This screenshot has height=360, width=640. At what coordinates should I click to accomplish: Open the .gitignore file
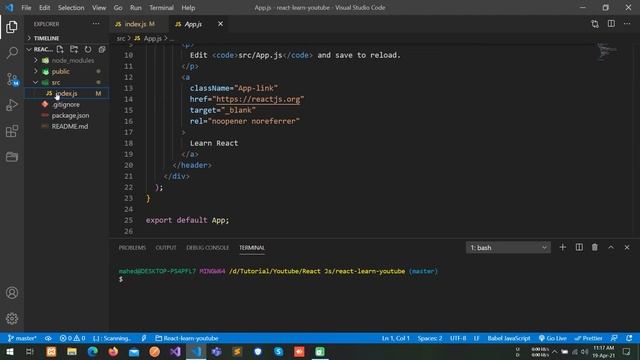coord(67,104)
